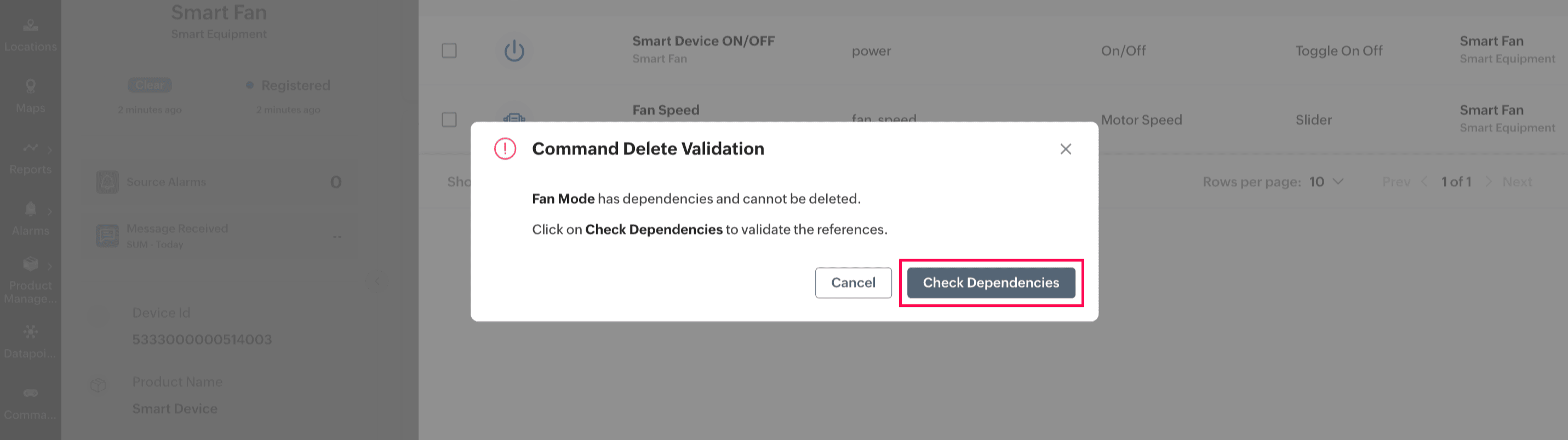Click the power icon for Smart Device ON/OFF

[x=514, y=50]
